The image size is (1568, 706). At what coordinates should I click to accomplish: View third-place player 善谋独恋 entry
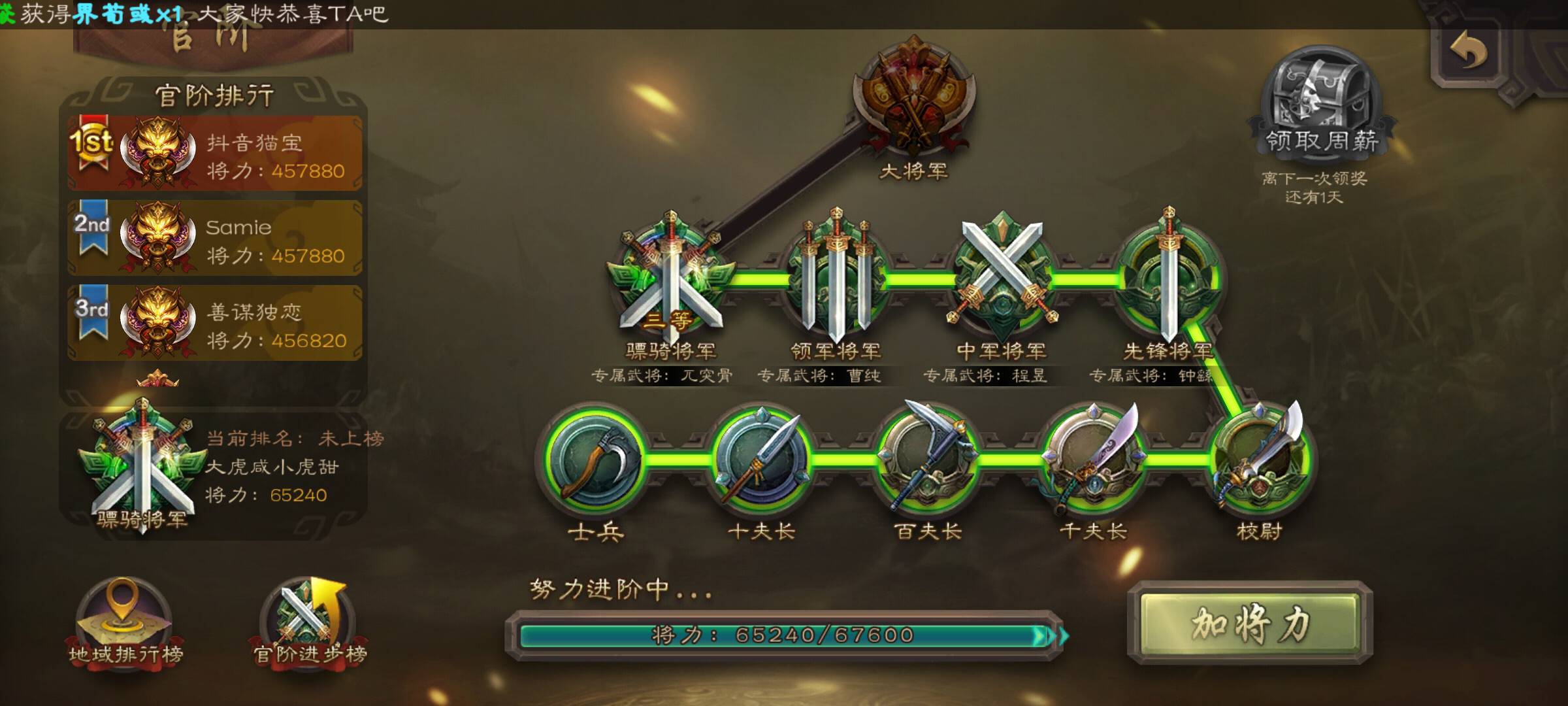(214, 323)
